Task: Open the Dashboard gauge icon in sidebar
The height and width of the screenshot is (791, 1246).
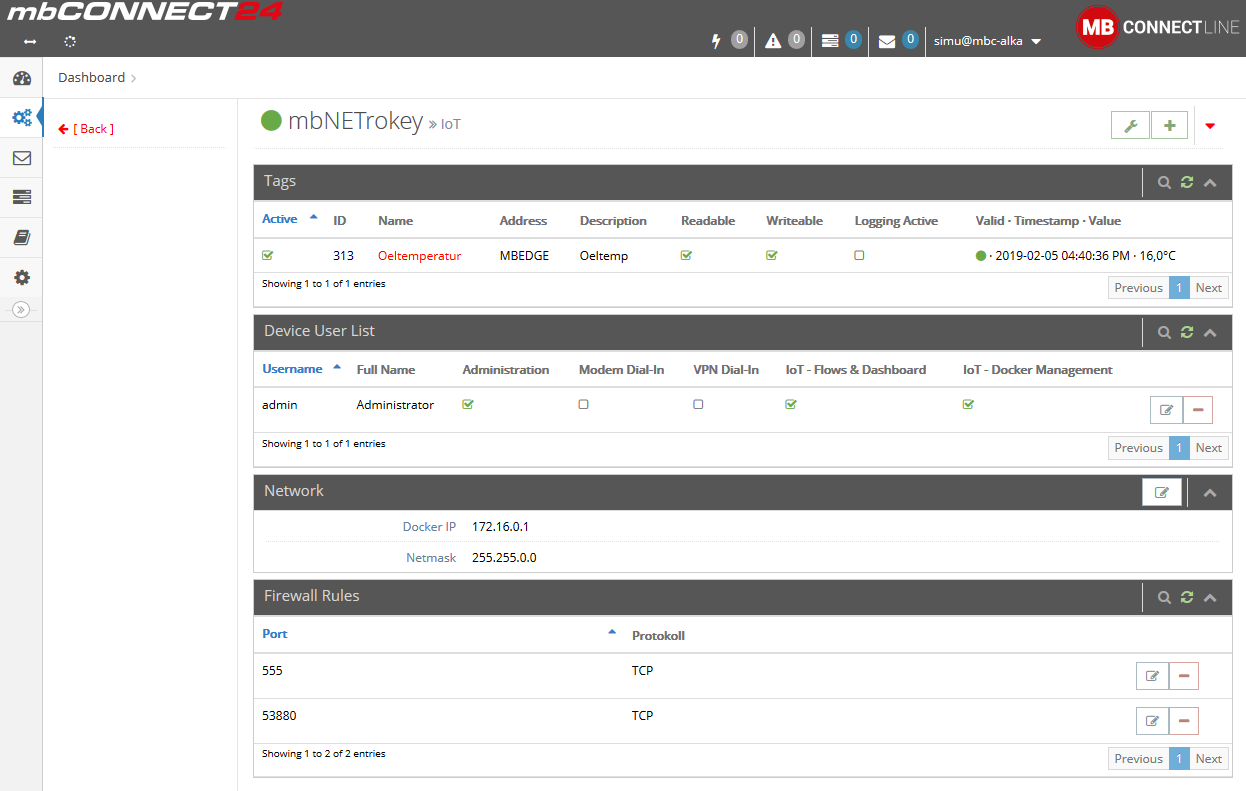Action: pos(21,78)
